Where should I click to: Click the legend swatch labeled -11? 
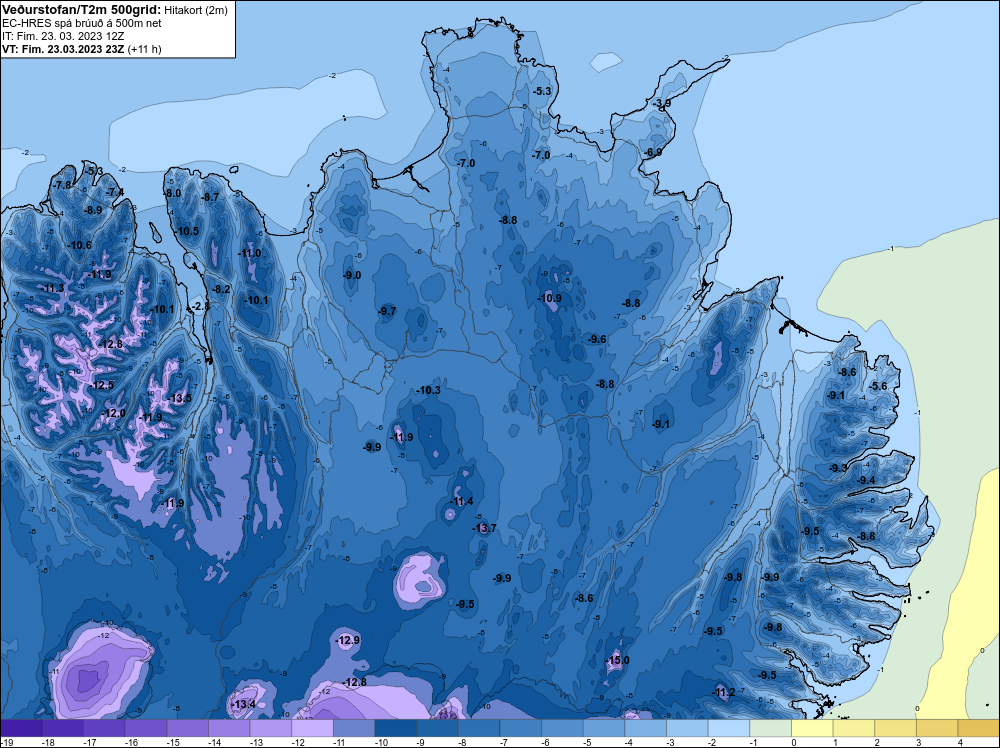click(354, 728)
